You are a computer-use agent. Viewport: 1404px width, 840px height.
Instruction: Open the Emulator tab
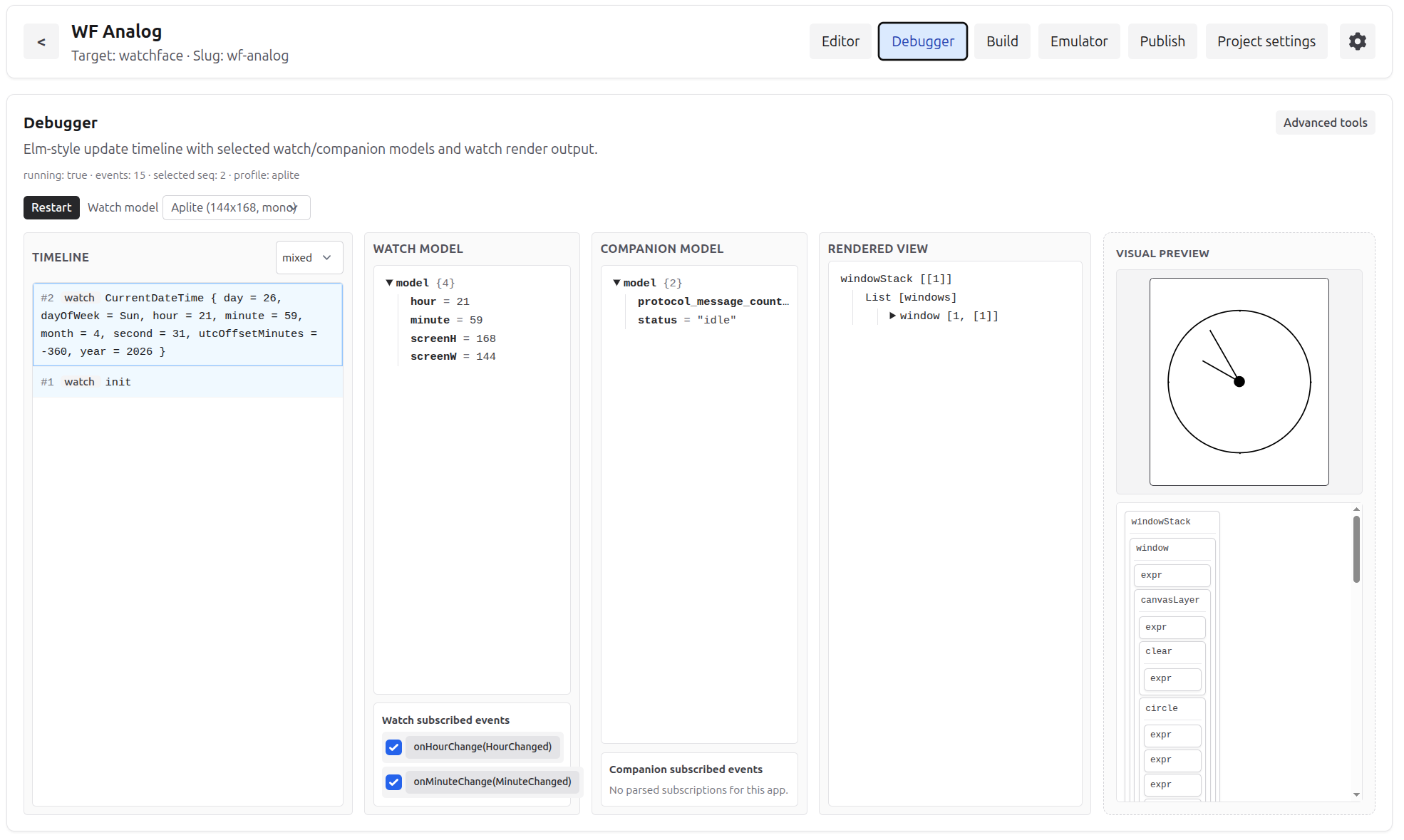pos(1078,41)
